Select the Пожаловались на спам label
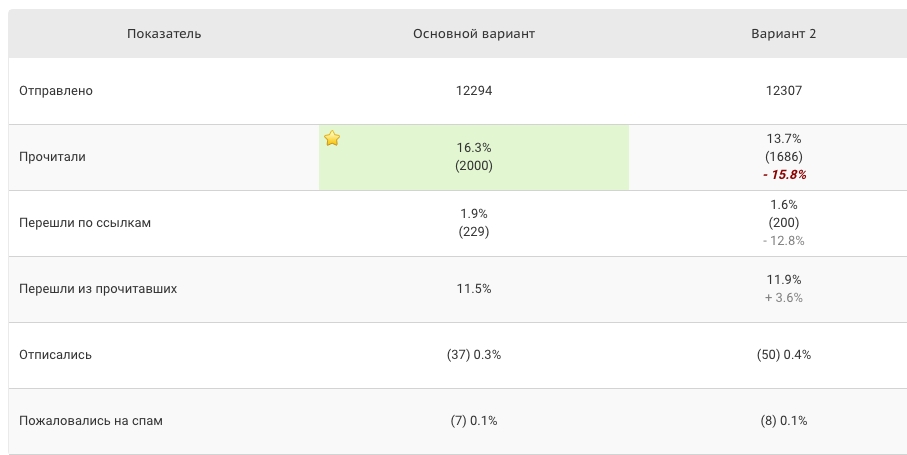The height and width of the screenshot is (455, 907). click(91, 421)
